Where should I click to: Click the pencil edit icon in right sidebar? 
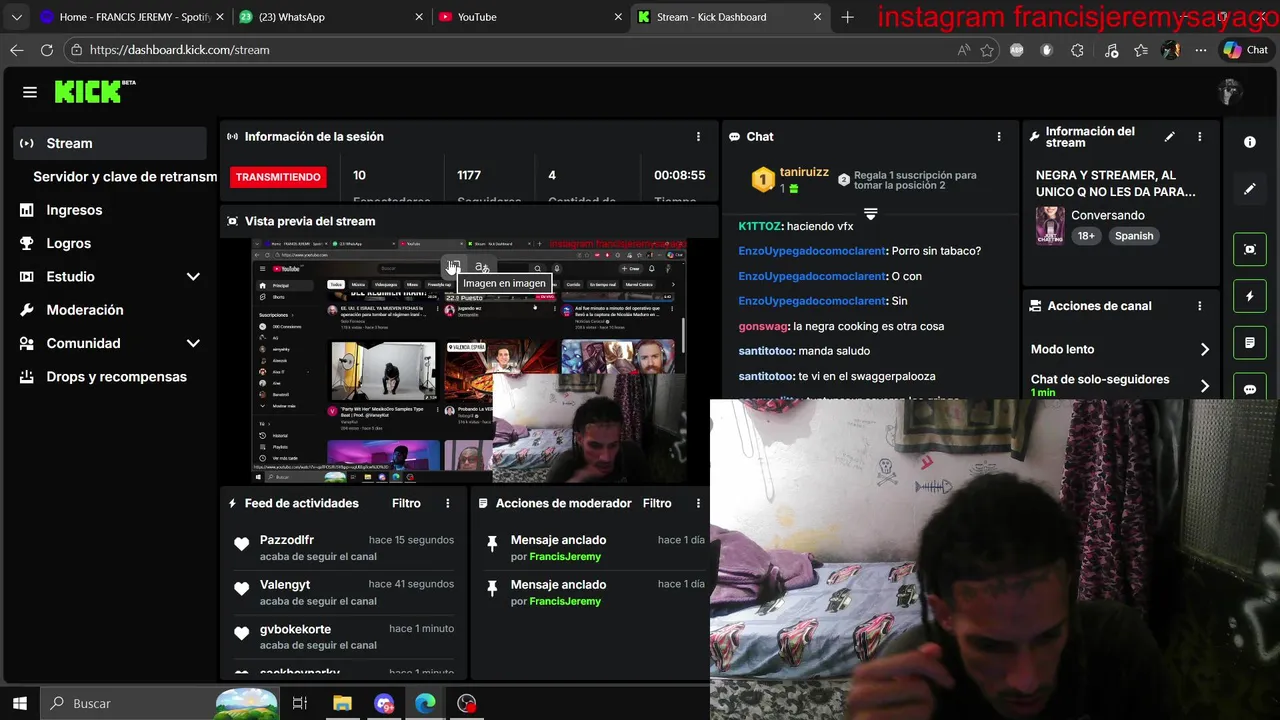(x=1250, y=188)
